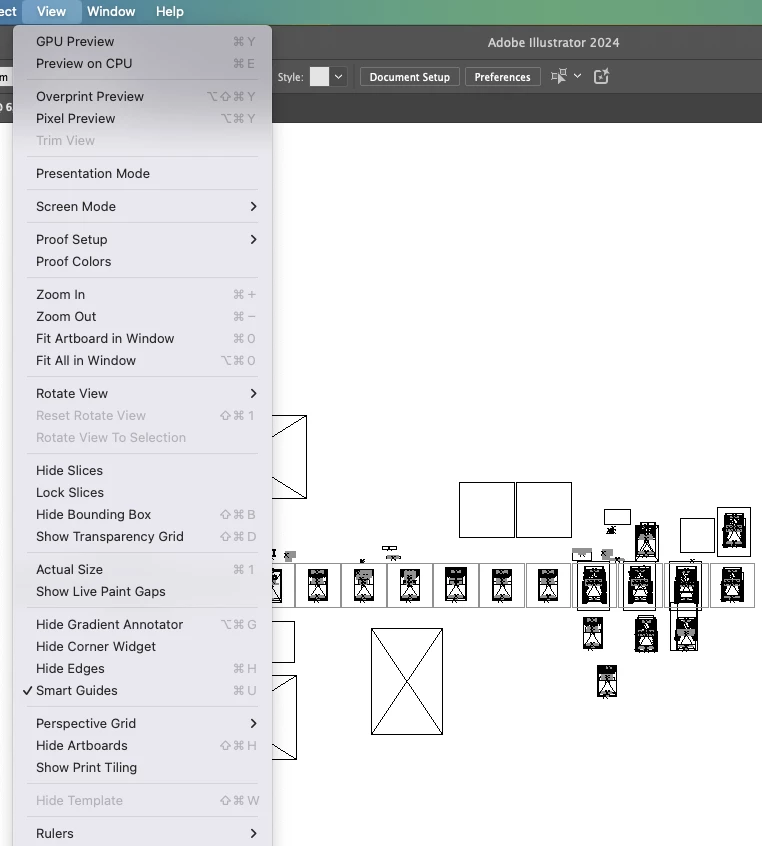
Task: Click the Document Setup button
Action: coord(410,77)
